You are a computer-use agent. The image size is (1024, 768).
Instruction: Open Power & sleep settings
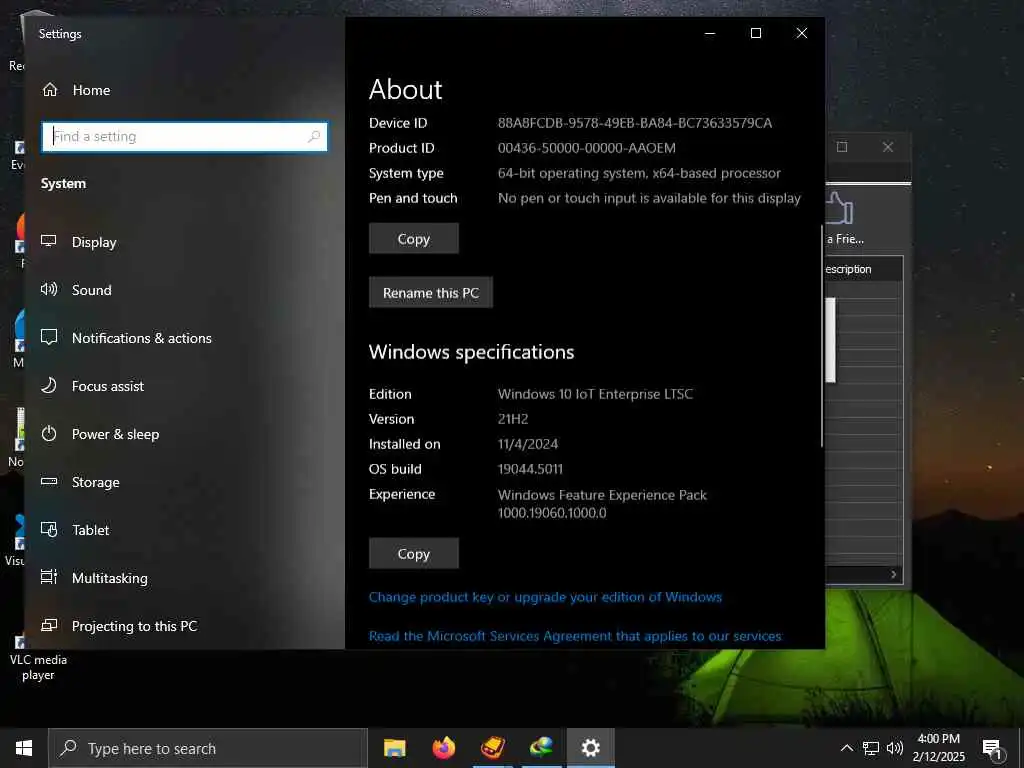point(116,434)
